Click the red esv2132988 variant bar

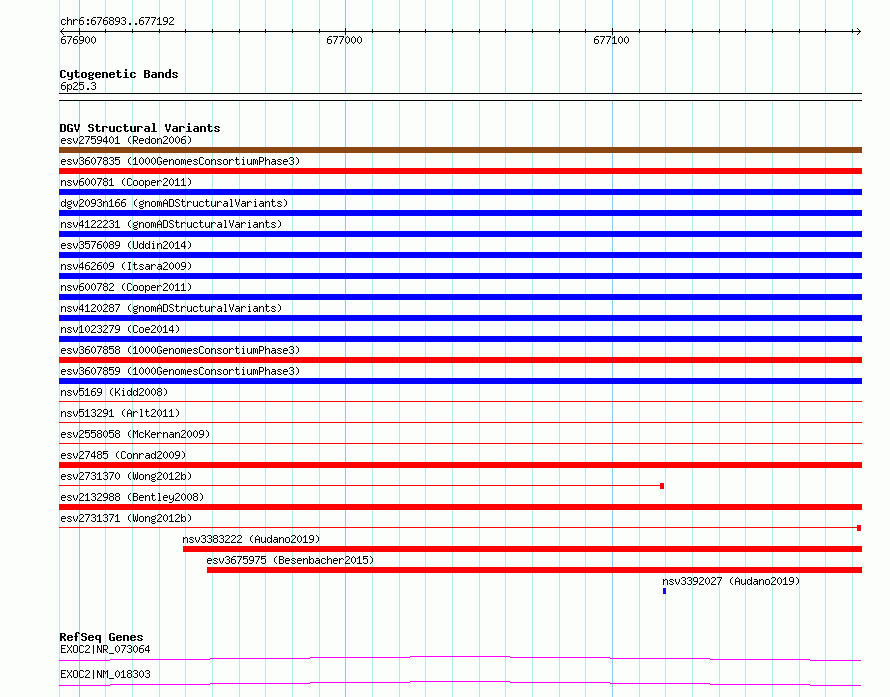(x=460, y=507)
